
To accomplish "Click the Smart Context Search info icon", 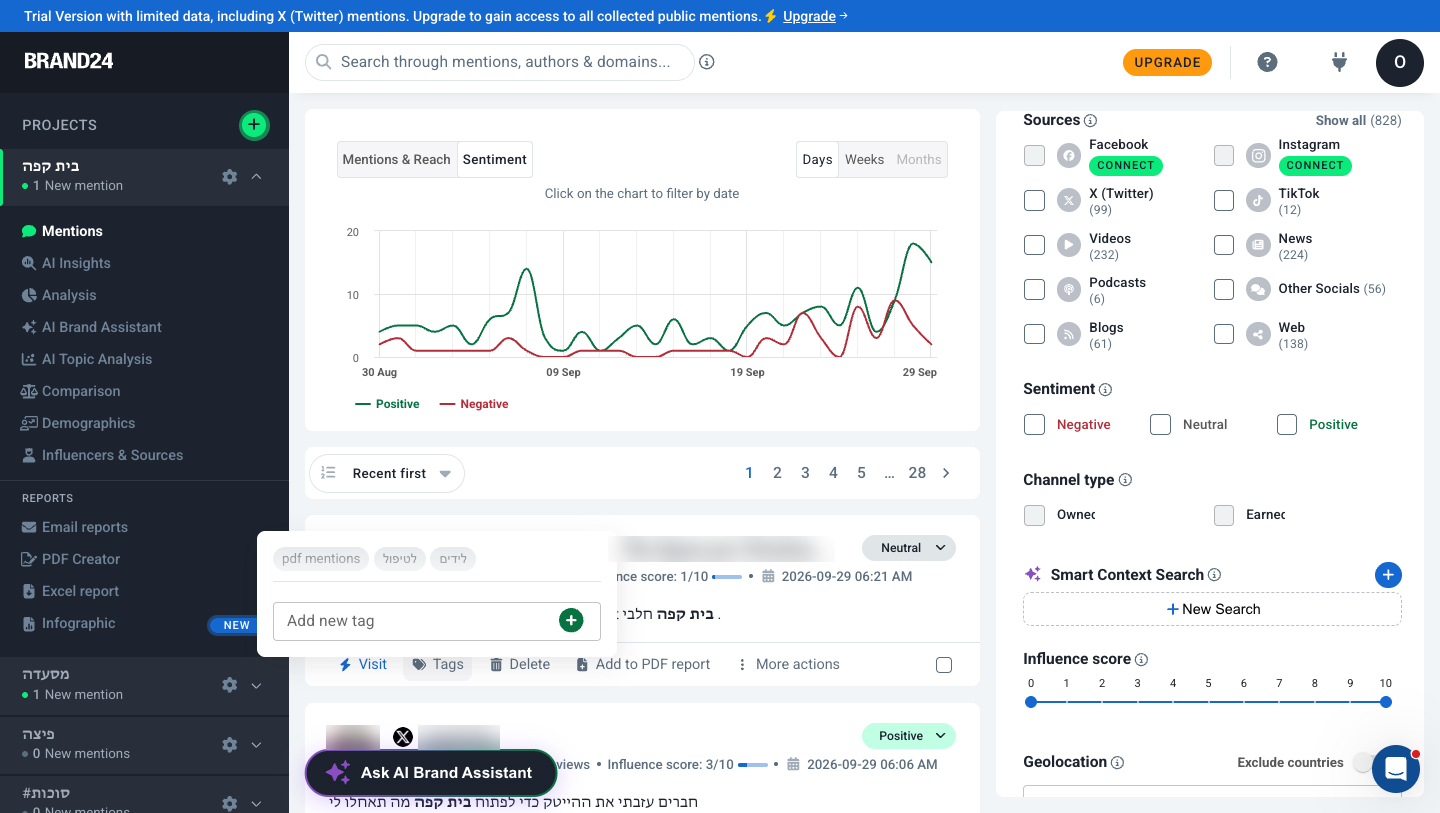I will [x=1214, y=575].
